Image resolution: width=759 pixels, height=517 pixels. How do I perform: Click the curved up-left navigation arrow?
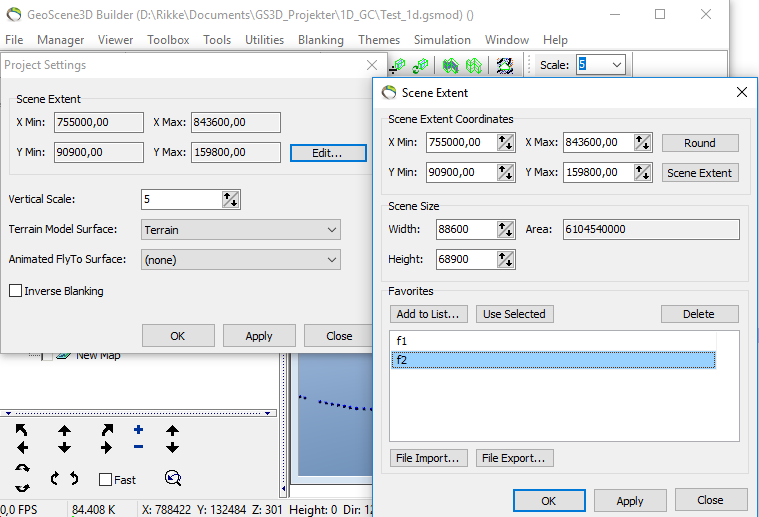point(22,430)
